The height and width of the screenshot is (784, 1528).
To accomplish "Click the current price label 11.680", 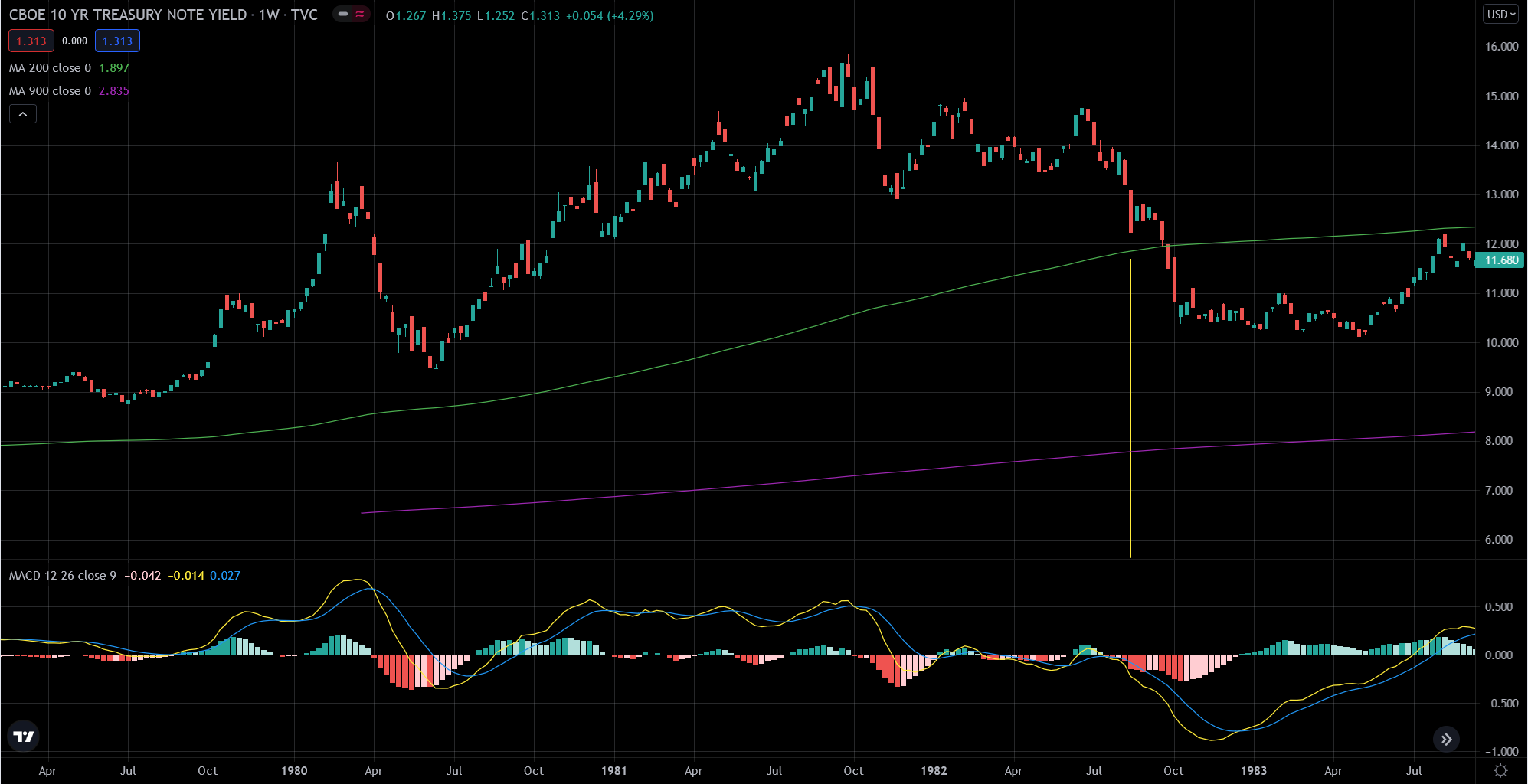I will [x=1500, y=260].
